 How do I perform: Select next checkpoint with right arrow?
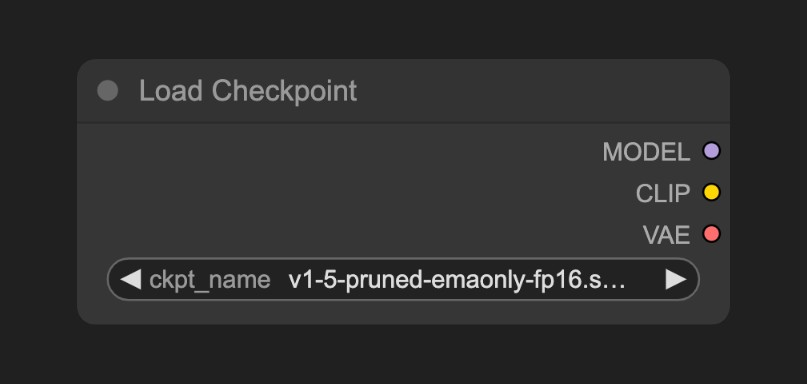675,280
